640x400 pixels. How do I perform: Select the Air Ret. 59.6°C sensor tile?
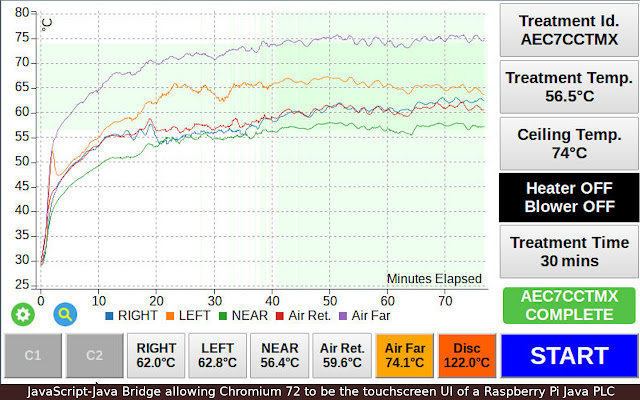(342, 356)
